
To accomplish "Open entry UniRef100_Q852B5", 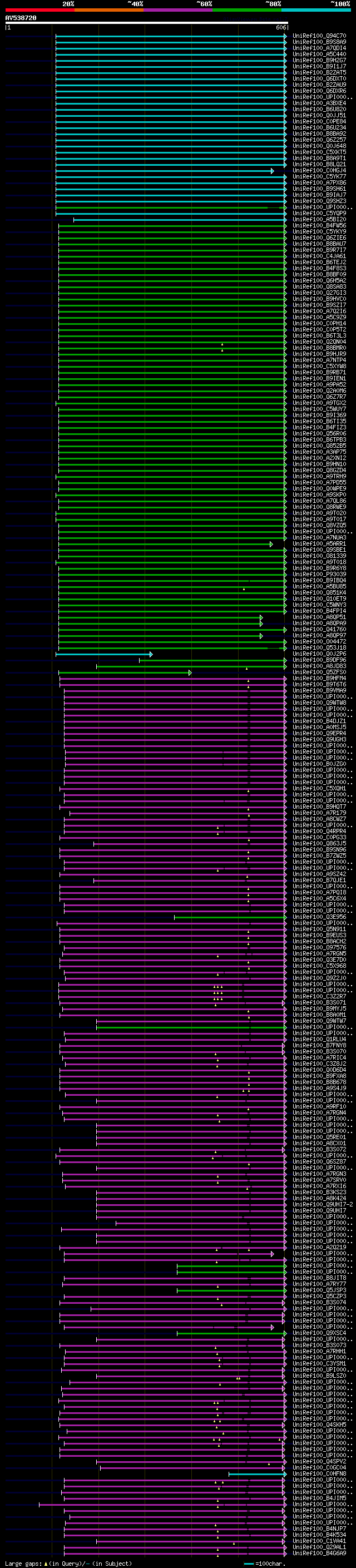I will click(x=319, y=446).
